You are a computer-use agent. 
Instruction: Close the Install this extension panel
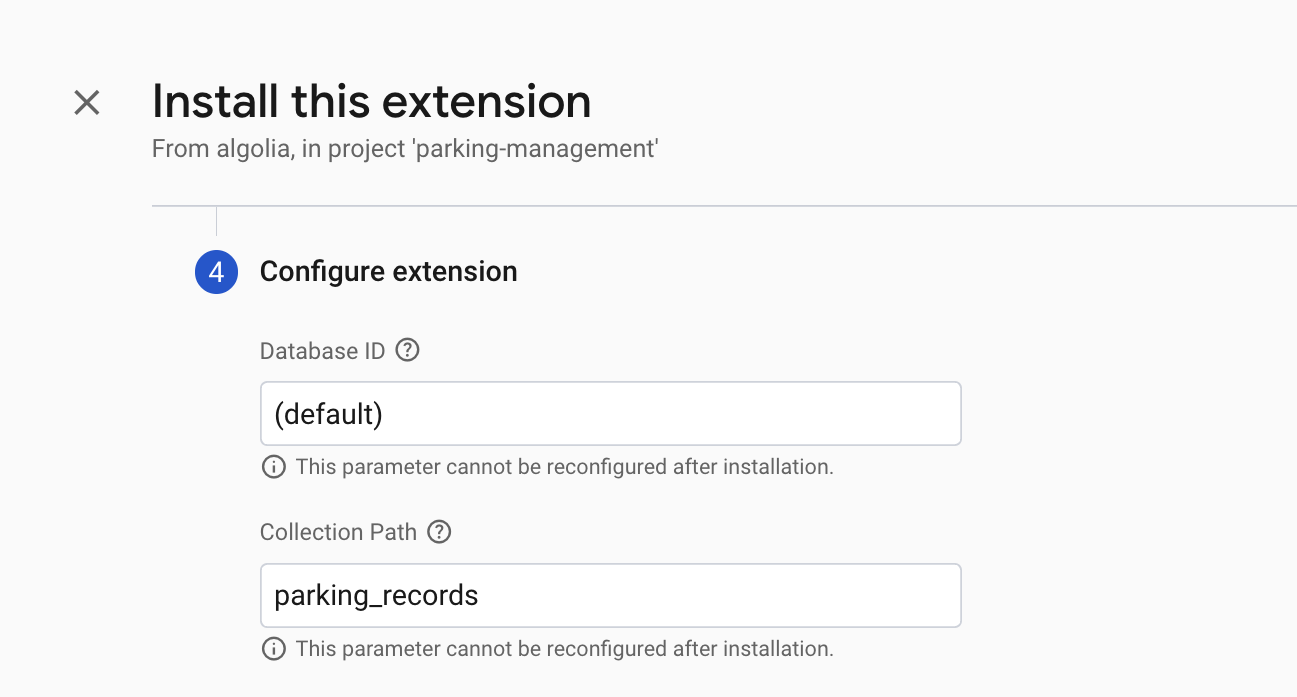pyautogui.click(x=87, y=102)
